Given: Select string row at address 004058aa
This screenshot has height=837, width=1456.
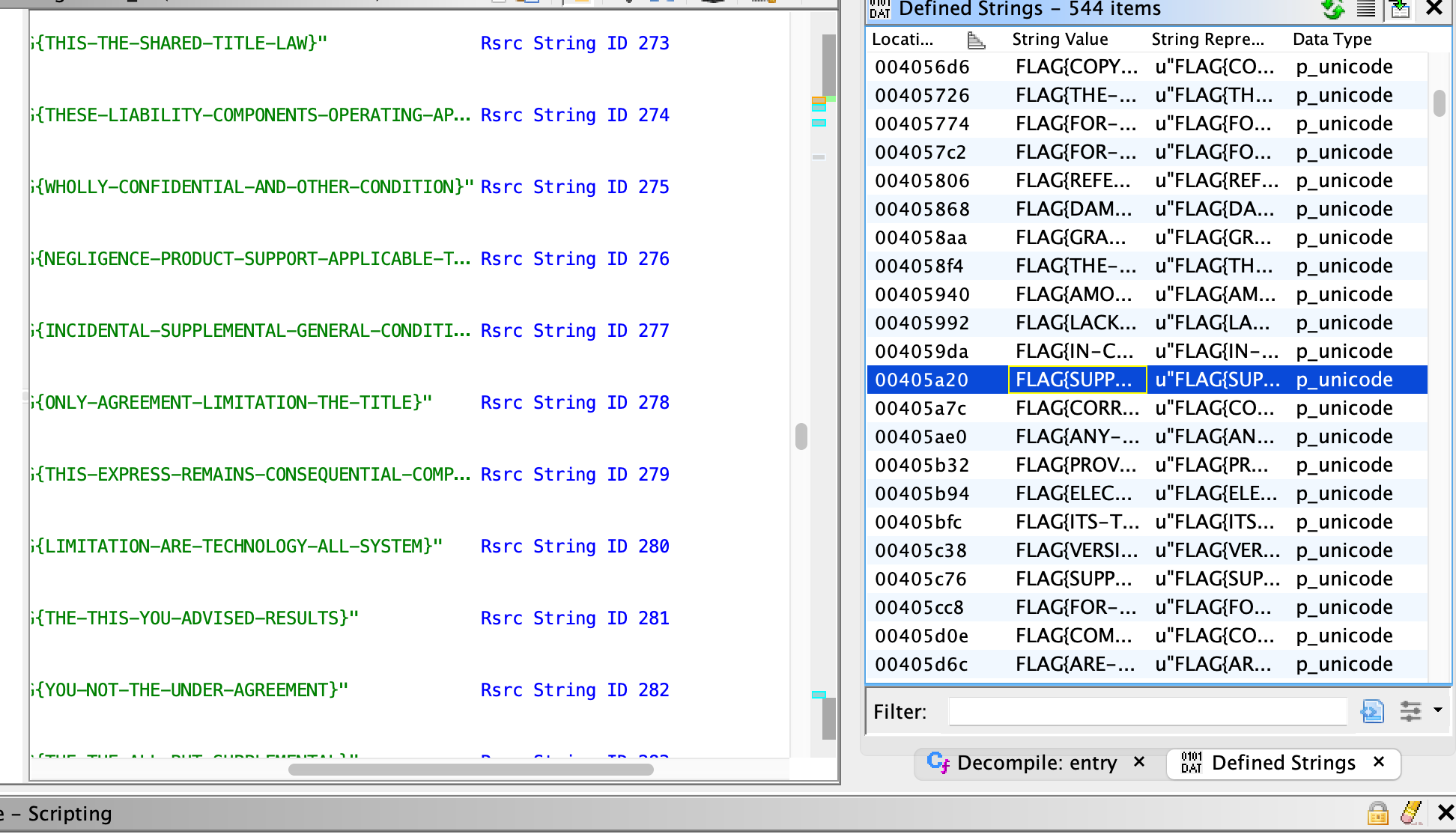Looking at the screenshot, I should 1147,237.
